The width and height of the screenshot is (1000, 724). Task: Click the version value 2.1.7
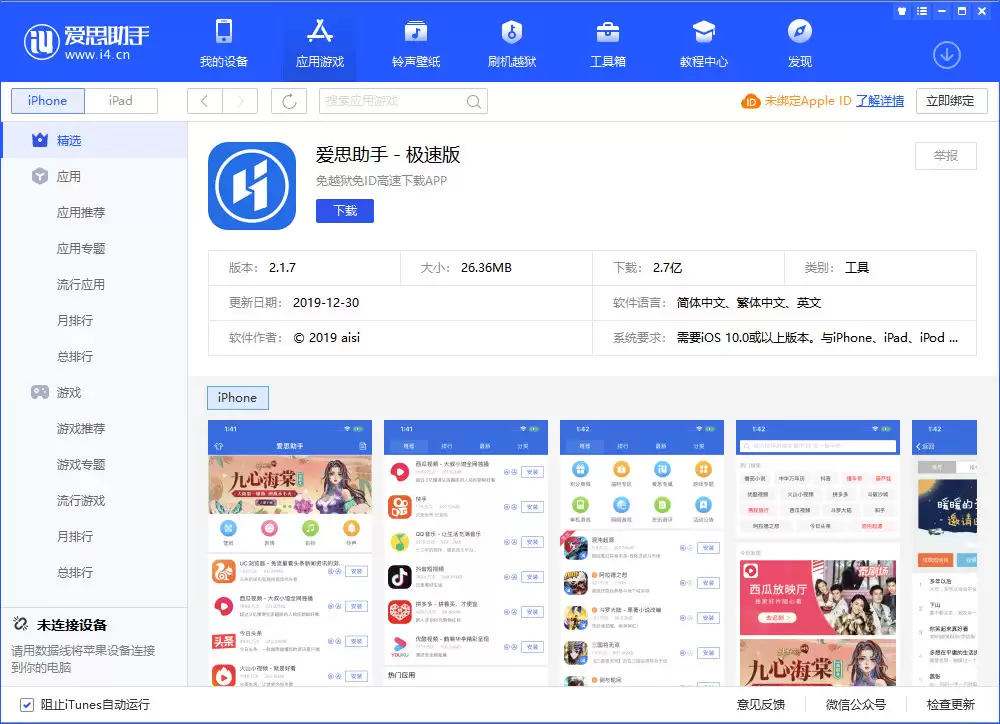click(282, 268)
